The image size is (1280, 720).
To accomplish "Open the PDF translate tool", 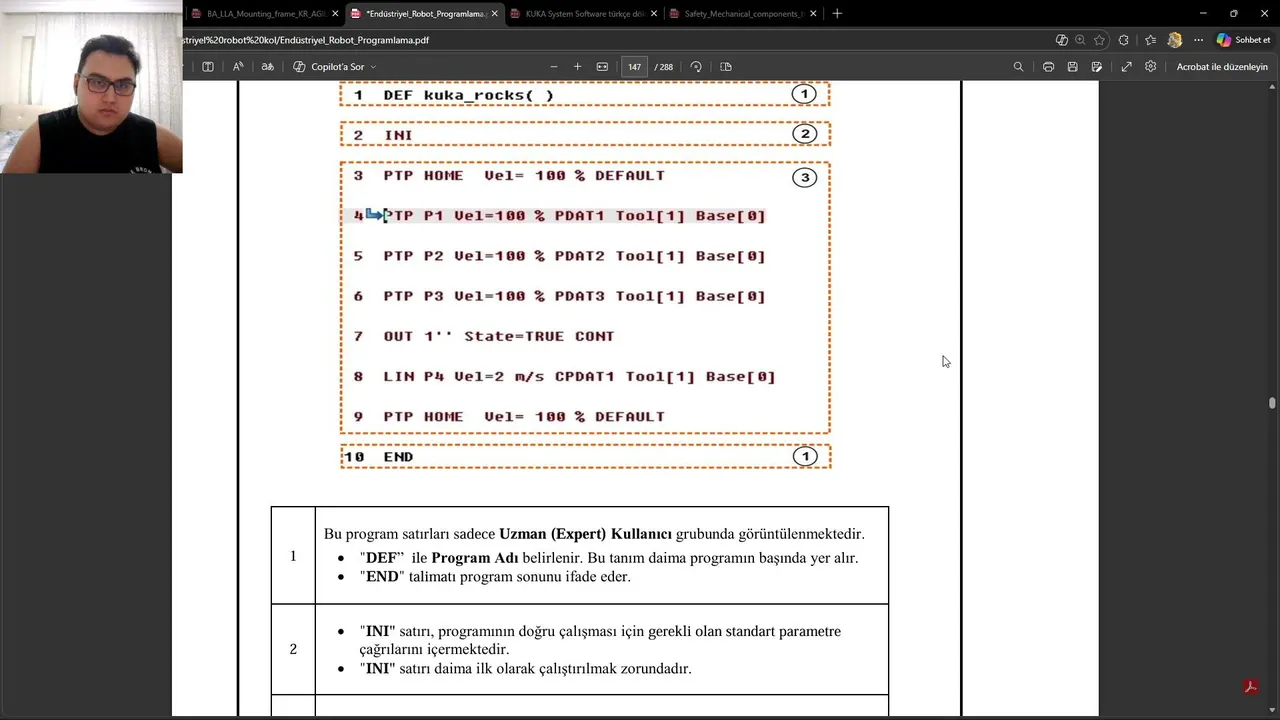I will (267, 67).
